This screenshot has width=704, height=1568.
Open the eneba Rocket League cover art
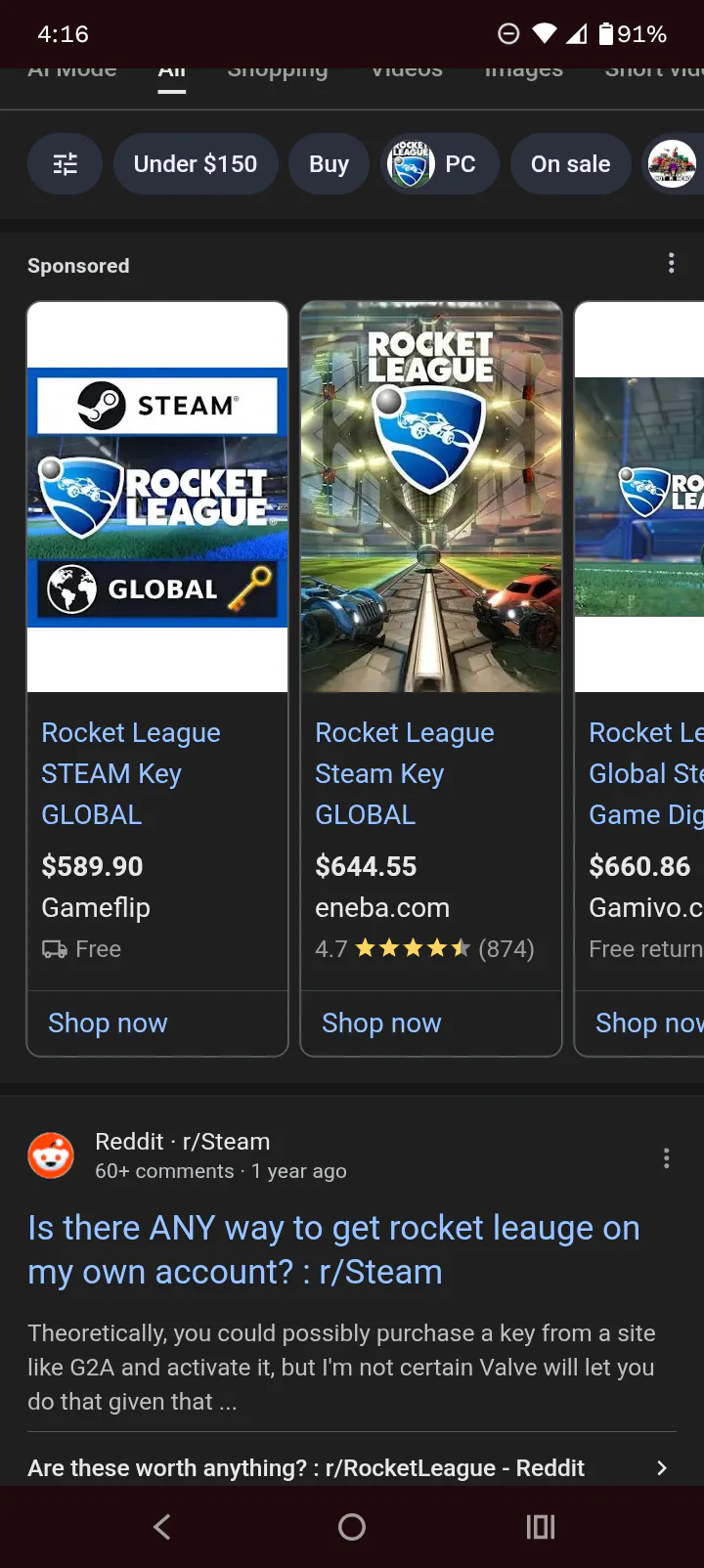tap(431, 497)
